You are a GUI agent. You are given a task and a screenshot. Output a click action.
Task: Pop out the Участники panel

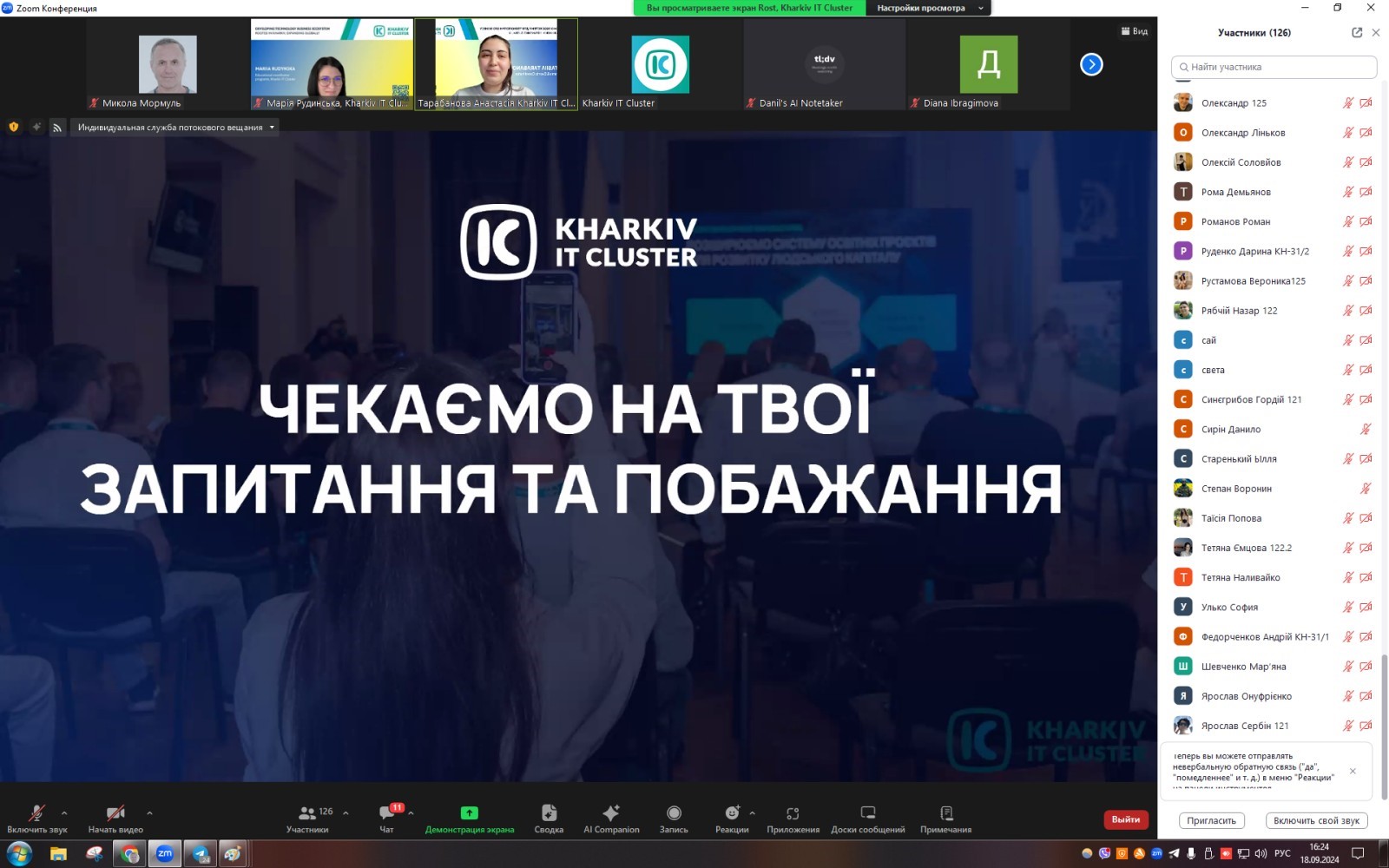[1357, 32]
